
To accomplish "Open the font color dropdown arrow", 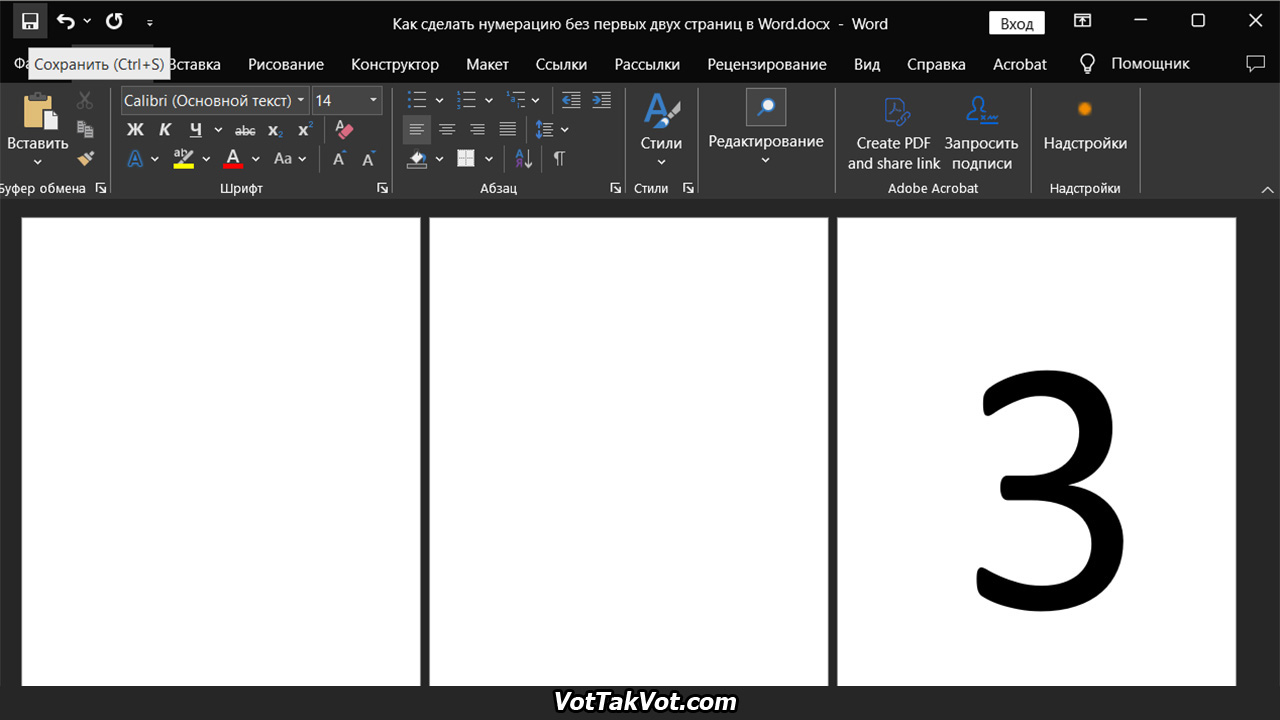I will coord(256,159).
